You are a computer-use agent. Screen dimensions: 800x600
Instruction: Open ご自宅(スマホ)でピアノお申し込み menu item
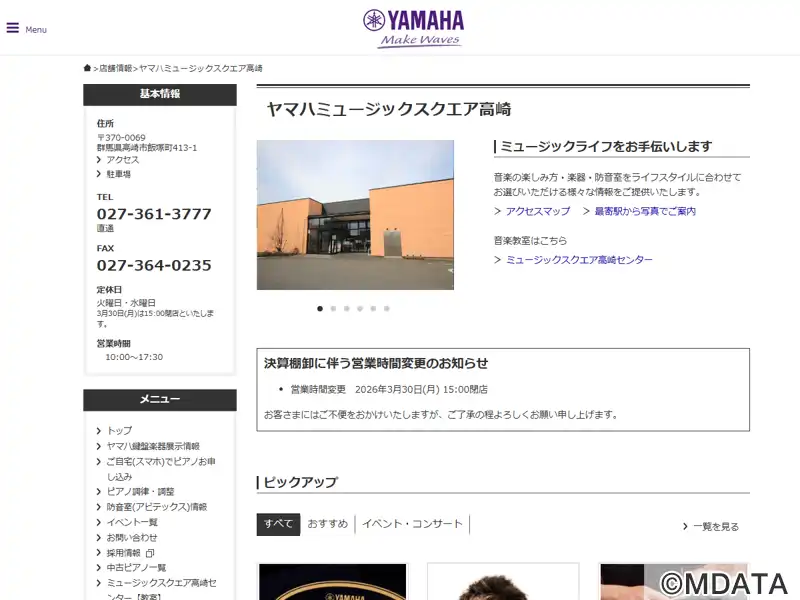(x=161, y=469)
